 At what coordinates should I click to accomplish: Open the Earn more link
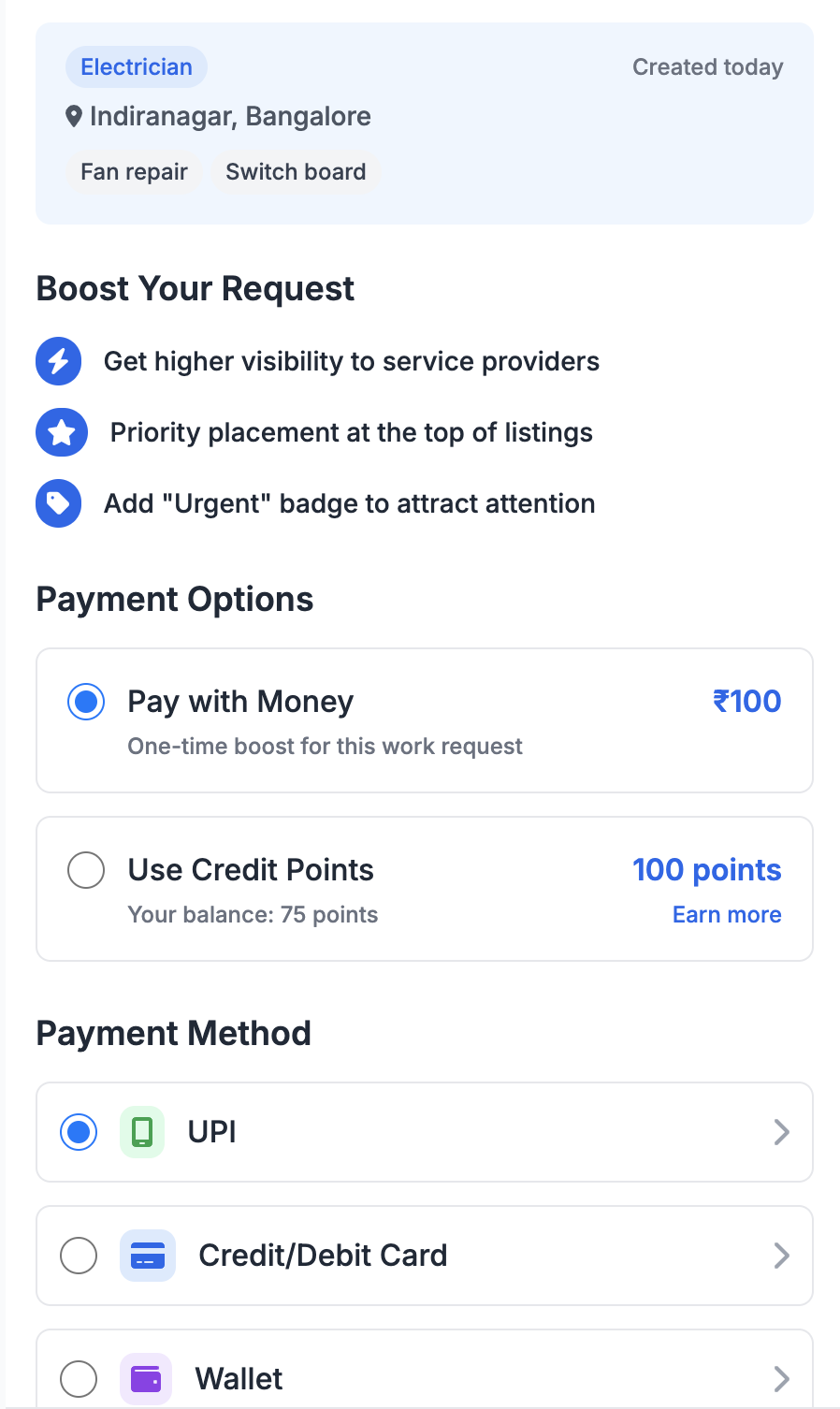[727, 914]
